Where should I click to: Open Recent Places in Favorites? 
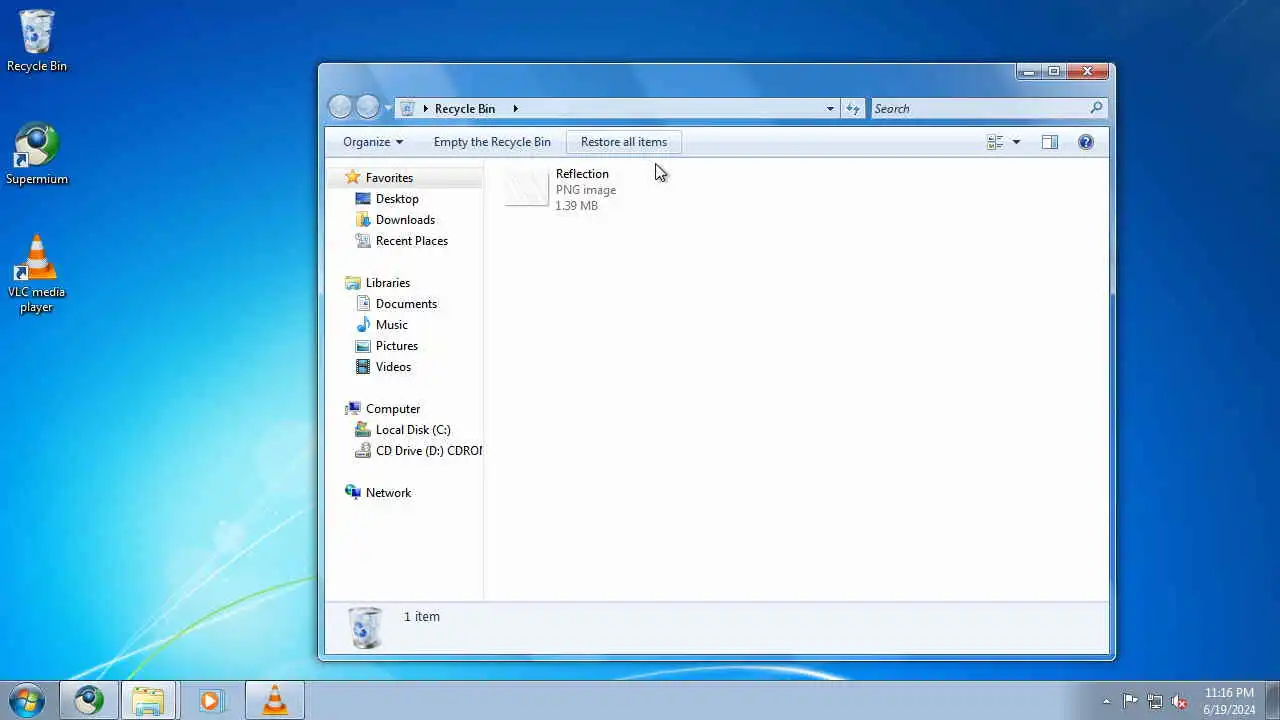(411, 241)
